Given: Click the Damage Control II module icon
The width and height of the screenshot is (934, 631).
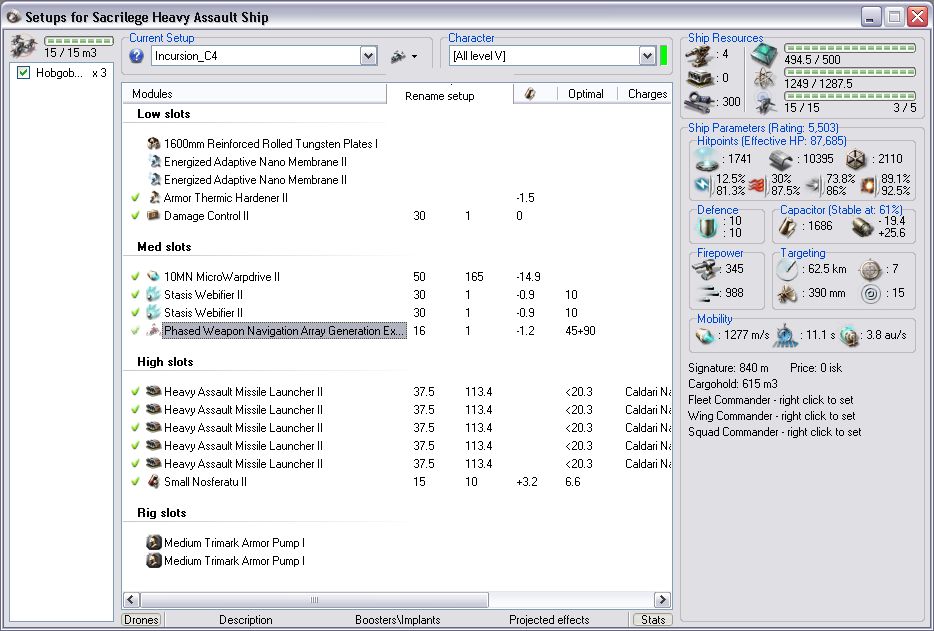Looking at the screenshot, I should click(154, 216).
